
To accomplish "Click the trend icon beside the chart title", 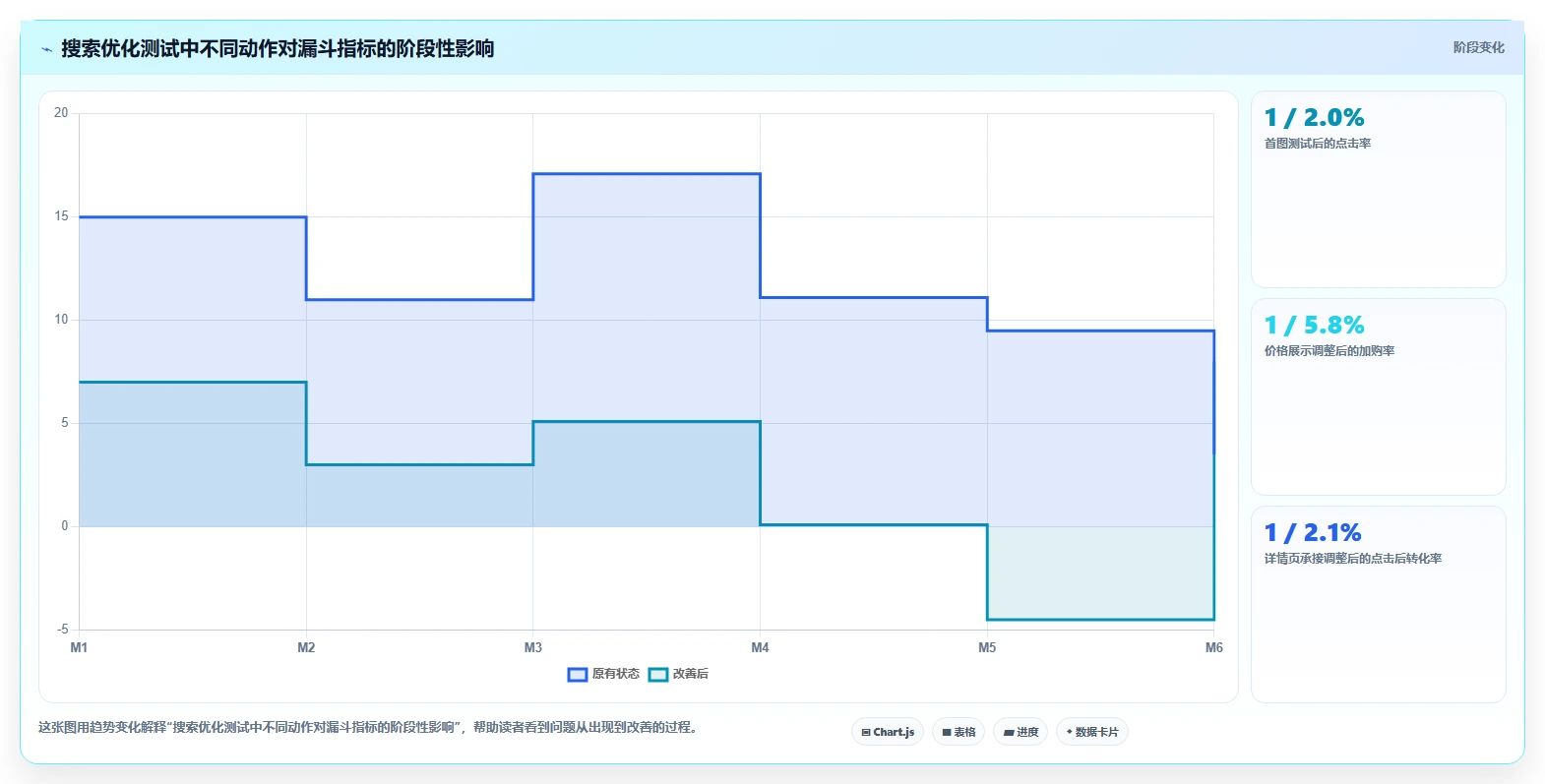I will (x=46, y=49).
